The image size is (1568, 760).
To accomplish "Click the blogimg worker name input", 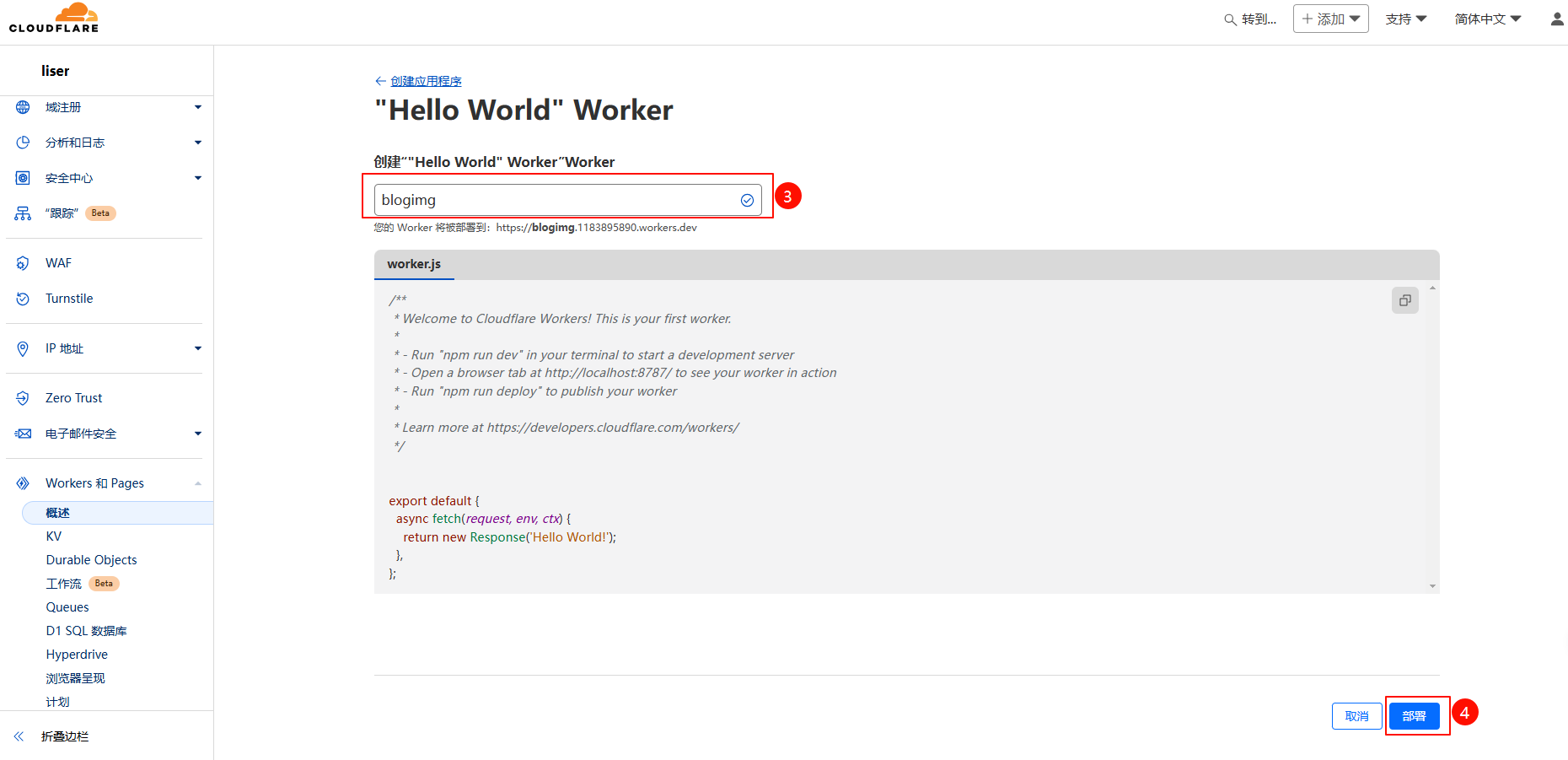I will click(x=567, y=200).
